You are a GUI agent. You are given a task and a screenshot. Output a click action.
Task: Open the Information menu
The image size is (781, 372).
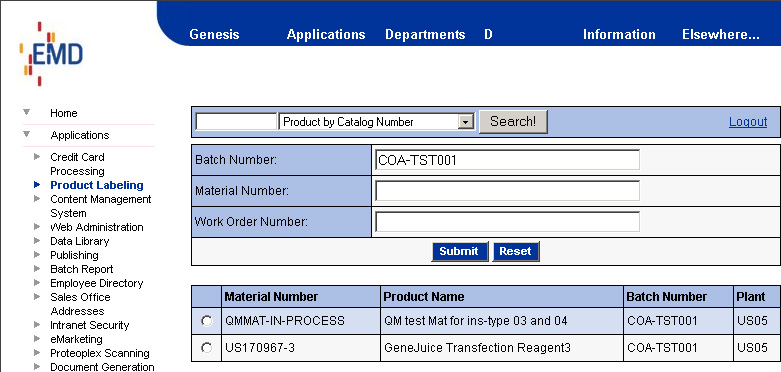(619, 34)
